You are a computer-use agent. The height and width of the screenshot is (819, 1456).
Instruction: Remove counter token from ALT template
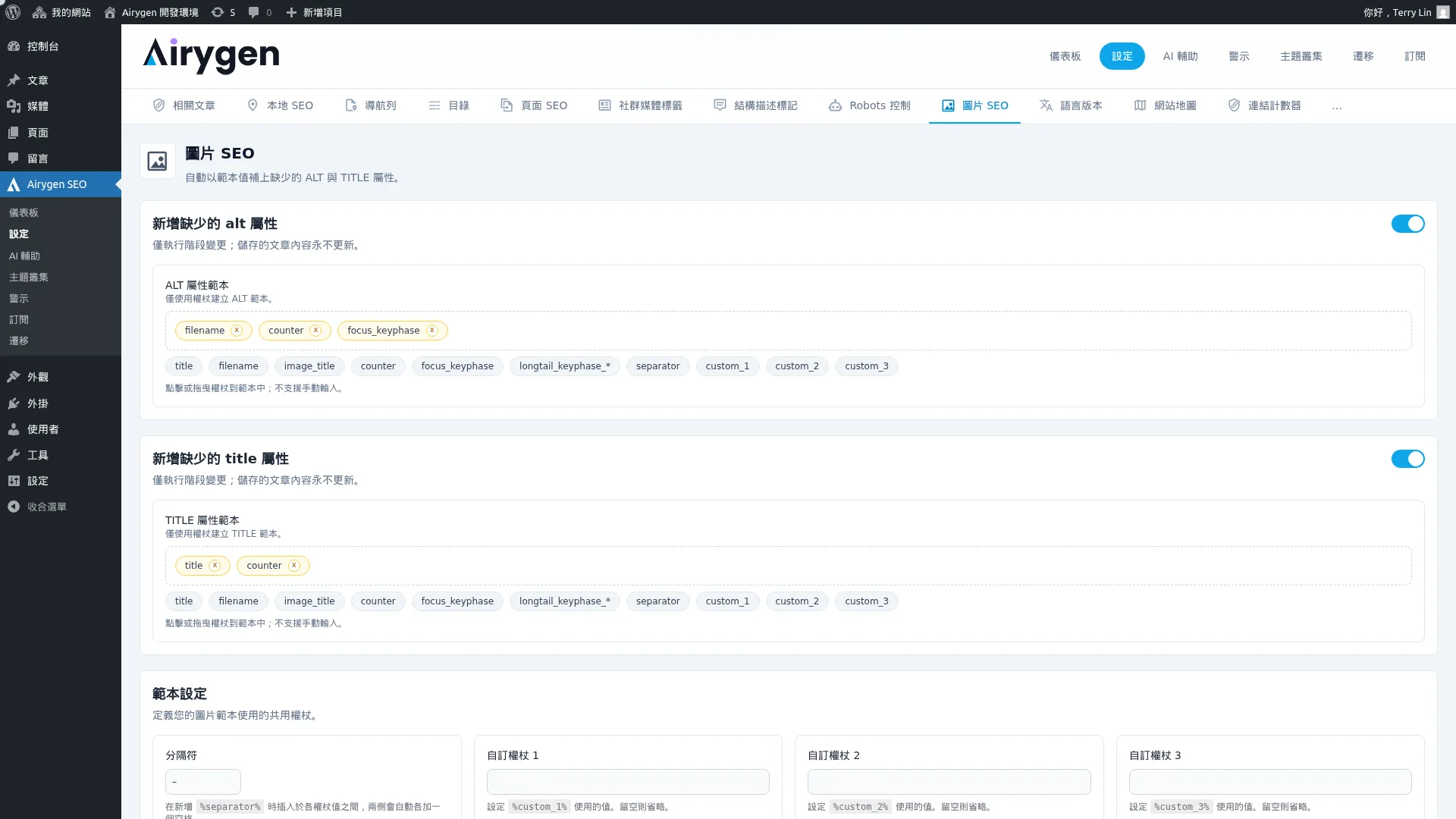(315, 331)
